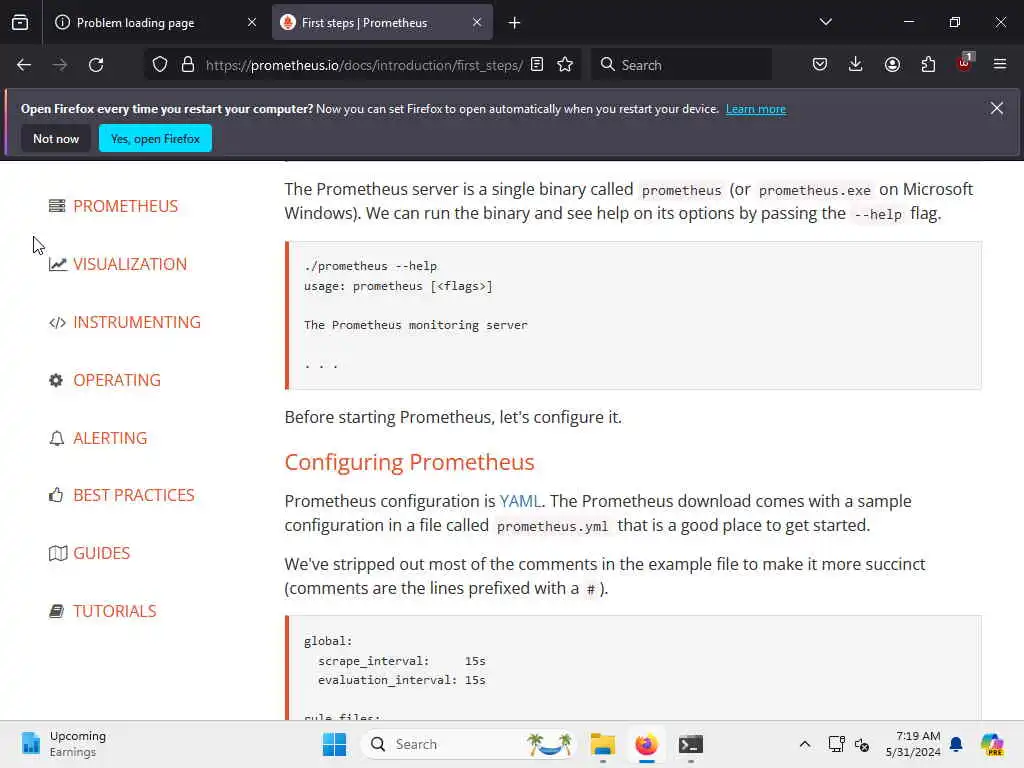Image resolution: width=1024 pixels, height=768 pixels.
Task: Click the ./prometheus --help code line
Action: [x=370, y=266]
